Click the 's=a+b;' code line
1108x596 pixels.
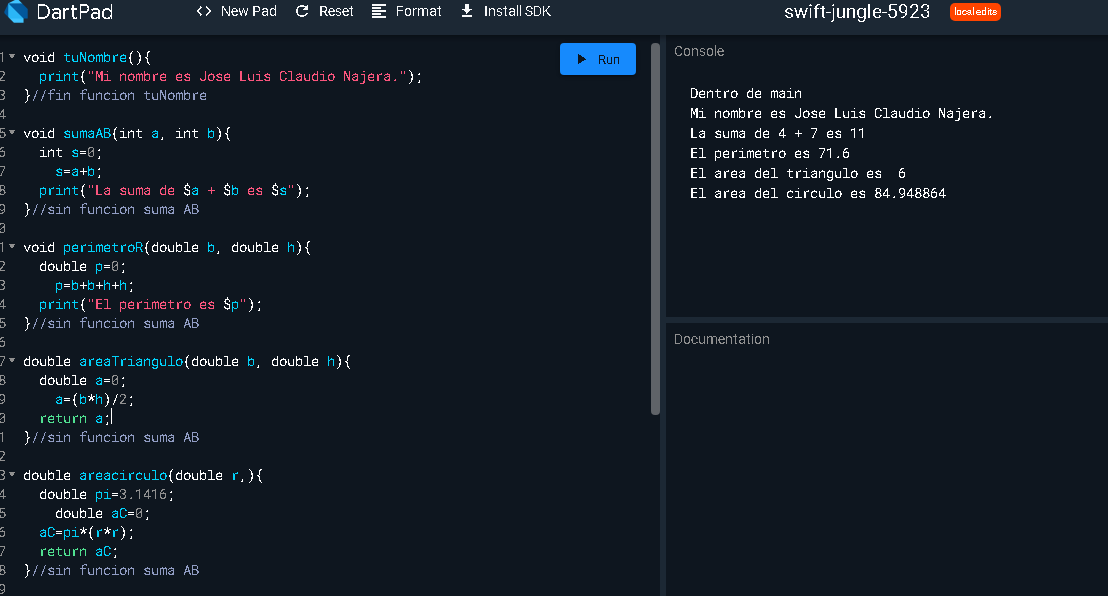point(78,172)
